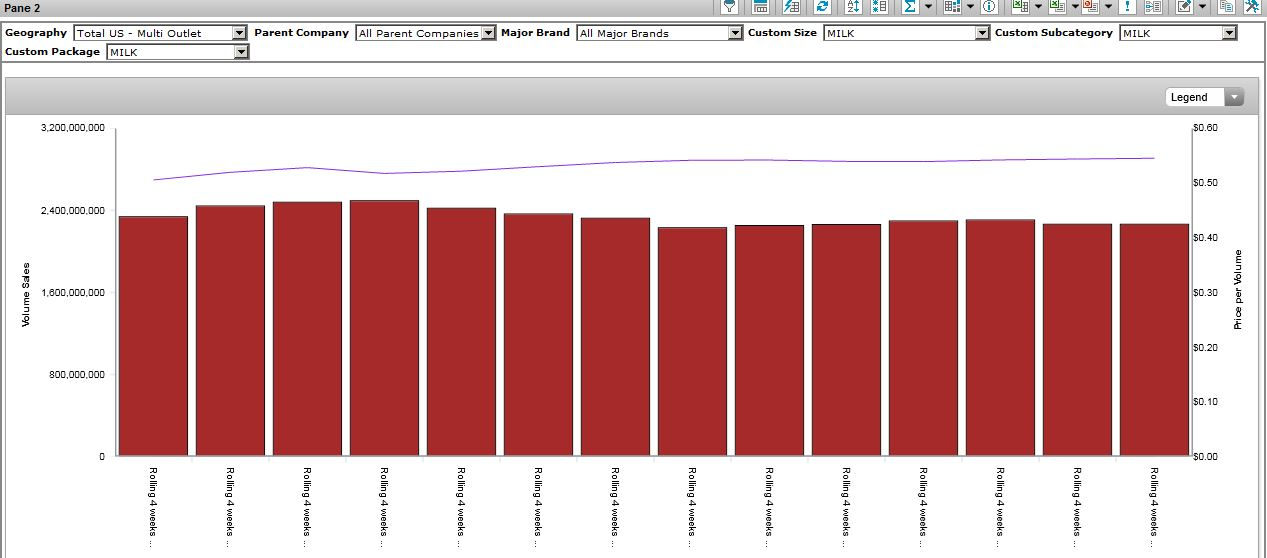This screenshot has height=558, width=1267.
Task: Click the Sigma totals icon
Action: pyautogui.click(x=909, y=6)
